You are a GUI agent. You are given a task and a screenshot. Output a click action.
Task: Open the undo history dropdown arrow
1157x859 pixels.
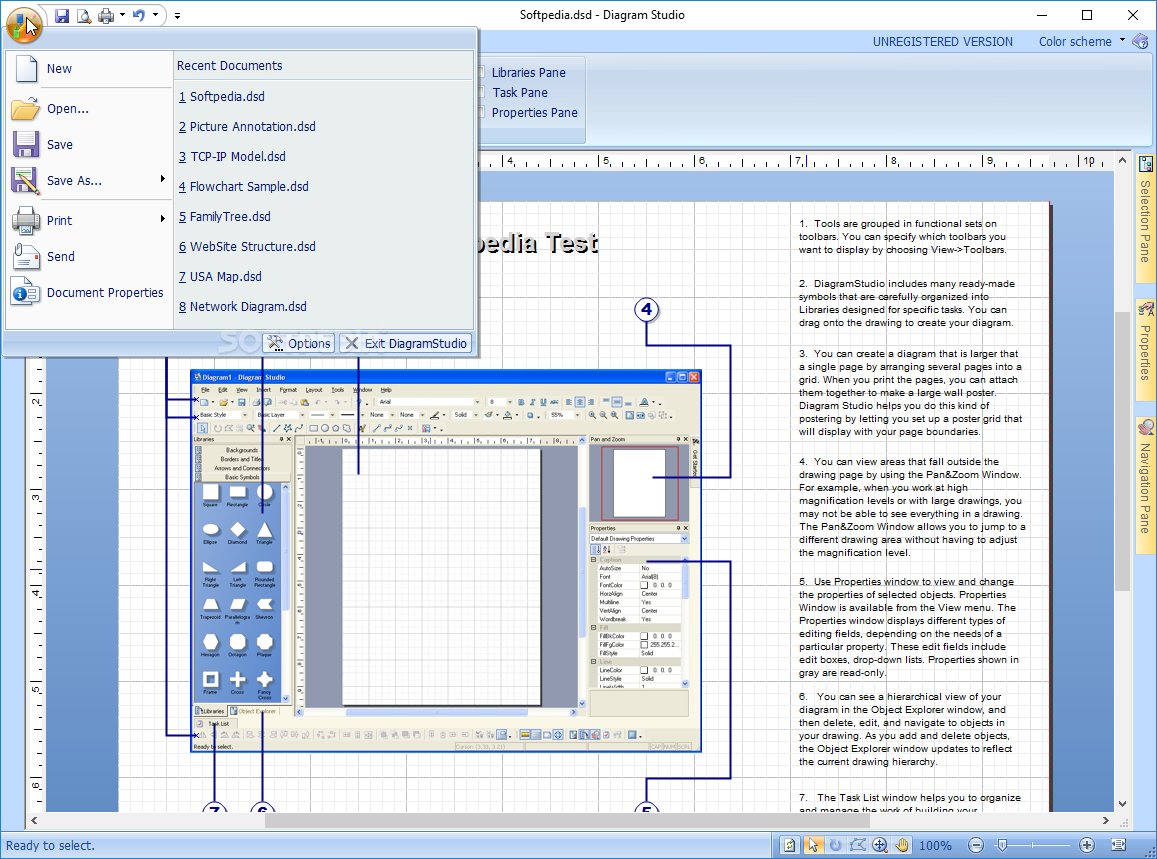[155, 15]
